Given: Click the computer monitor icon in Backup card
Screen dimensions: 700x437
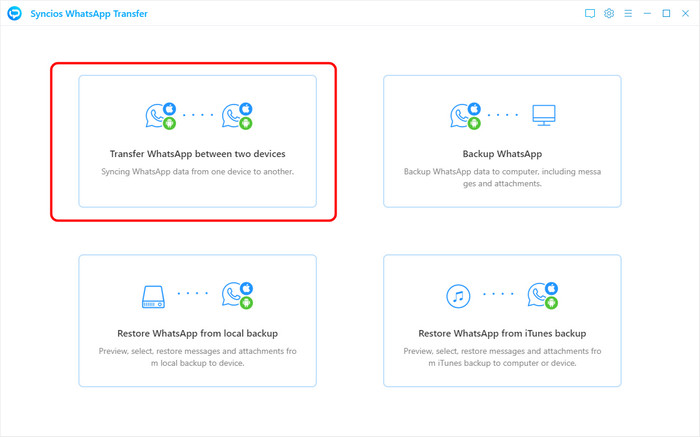Looking at the screenshot, I should pyautogui.click(x=544, y=115).
